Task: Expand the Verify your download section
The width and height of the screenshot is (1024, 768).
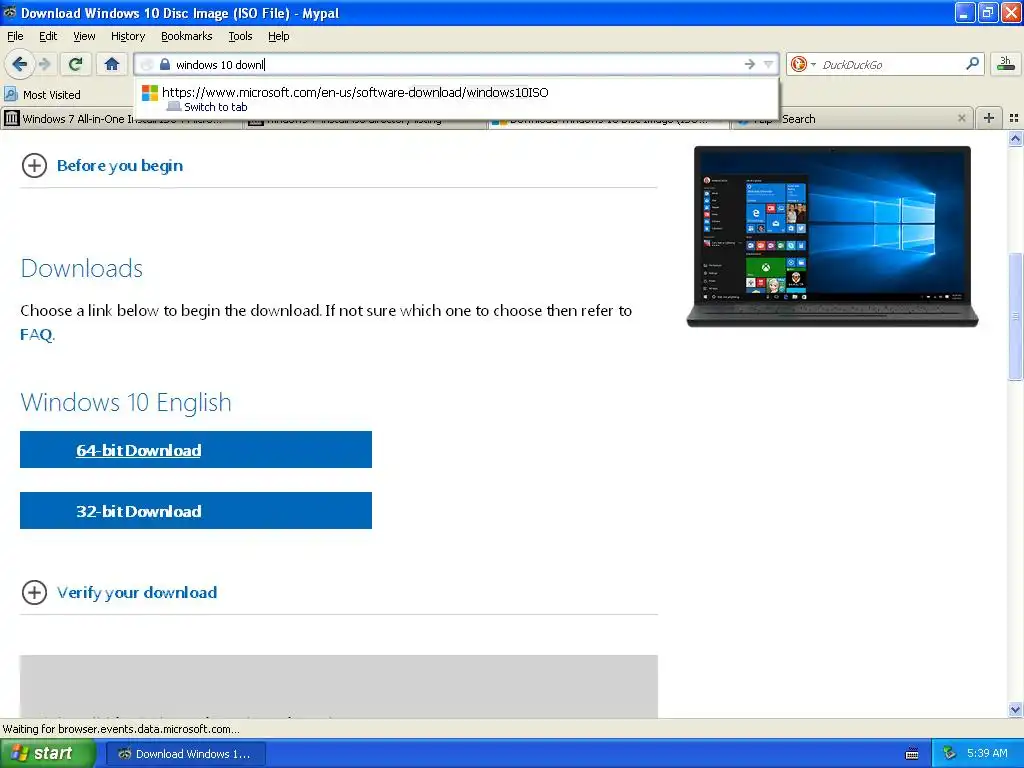Action: click(x=120, y=592)
